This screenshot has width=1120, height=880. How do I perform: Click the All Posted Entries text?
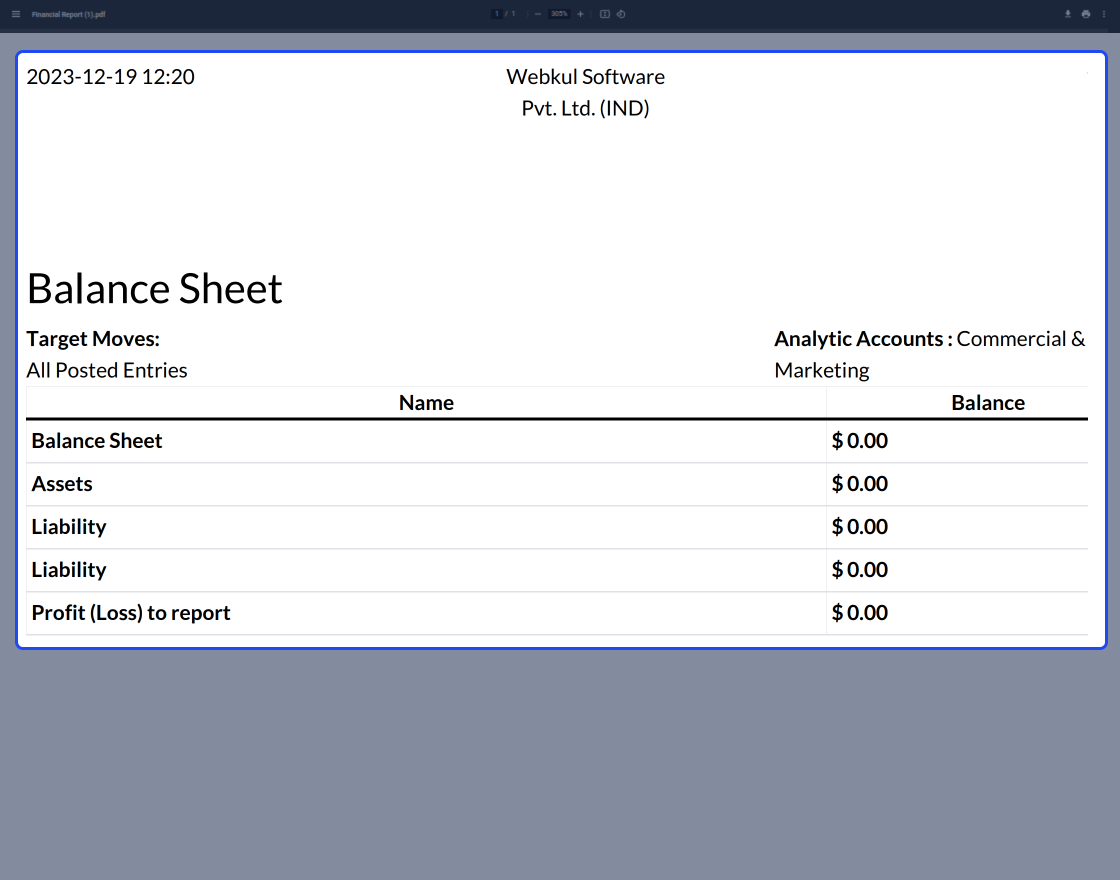click(x=107, y=370)
